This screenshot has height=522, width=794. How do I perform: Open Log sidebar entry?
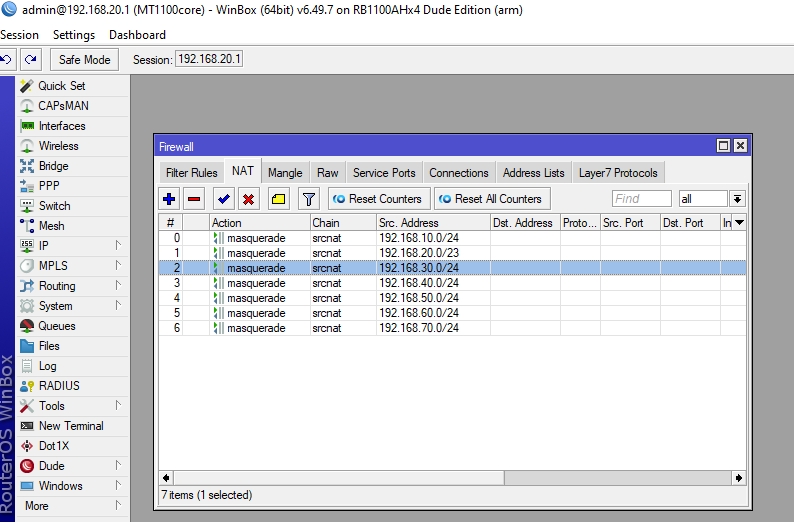click(x=72, y=366)
